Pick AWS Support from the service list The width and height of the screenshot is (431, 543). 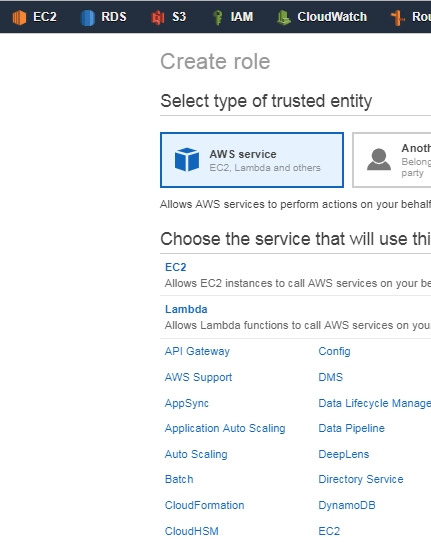tap(198, 377)
